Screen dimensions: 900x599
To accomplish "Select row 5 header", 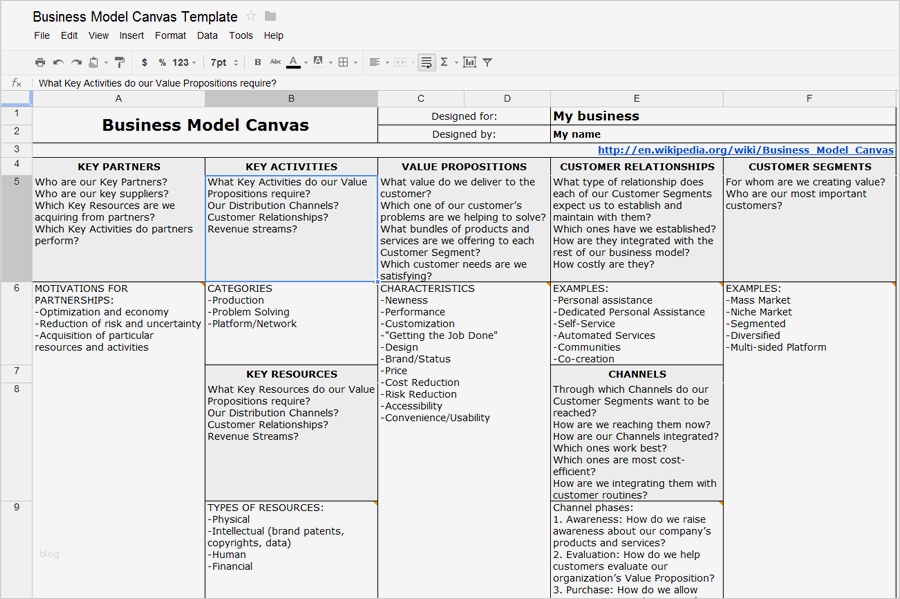I will coord(16,228).
